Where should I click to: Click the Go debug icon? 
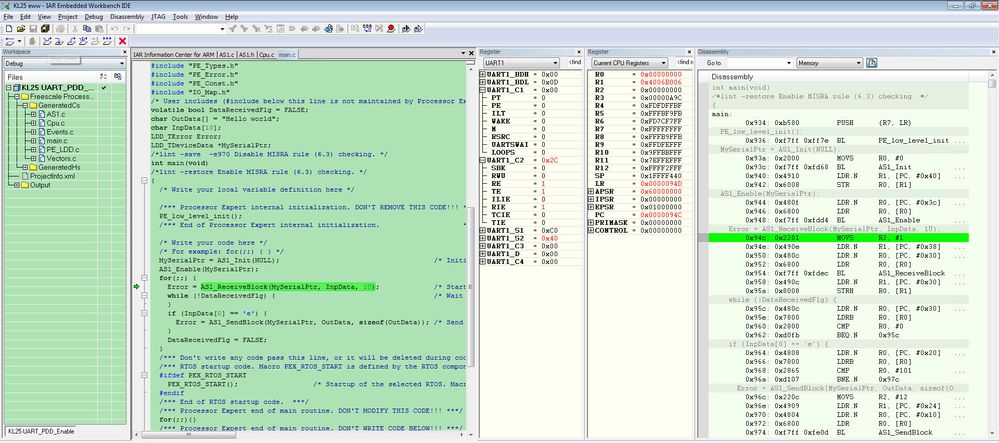click(x=106, y=41)
